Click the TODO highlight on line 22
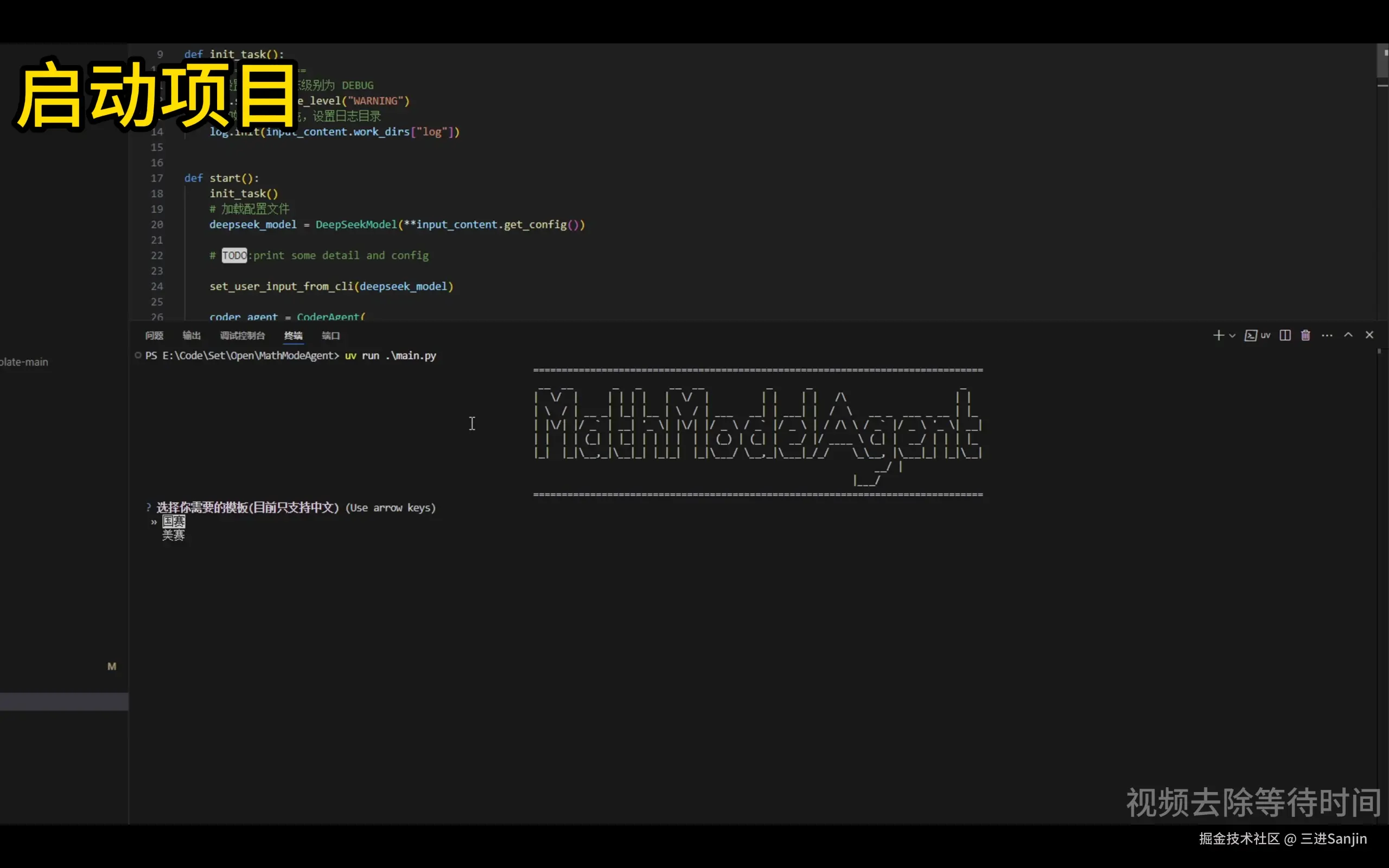Viewport: 1389px width, 868px height. pyautogui.click(x=234, y=256)
